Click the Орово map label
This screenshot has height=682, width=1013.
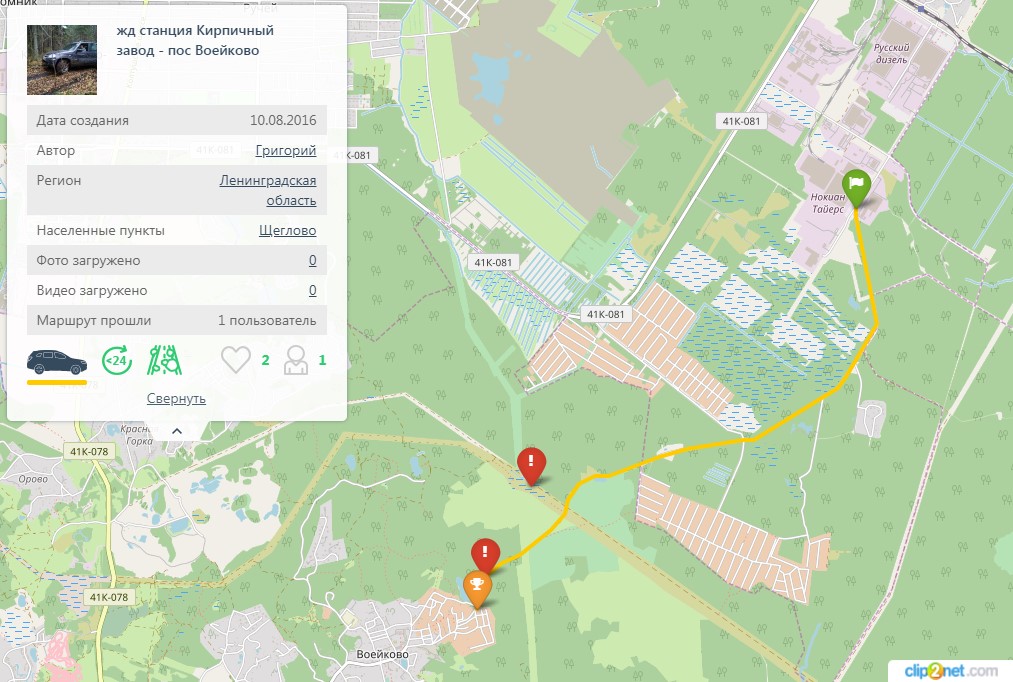[x=33, y=479]
